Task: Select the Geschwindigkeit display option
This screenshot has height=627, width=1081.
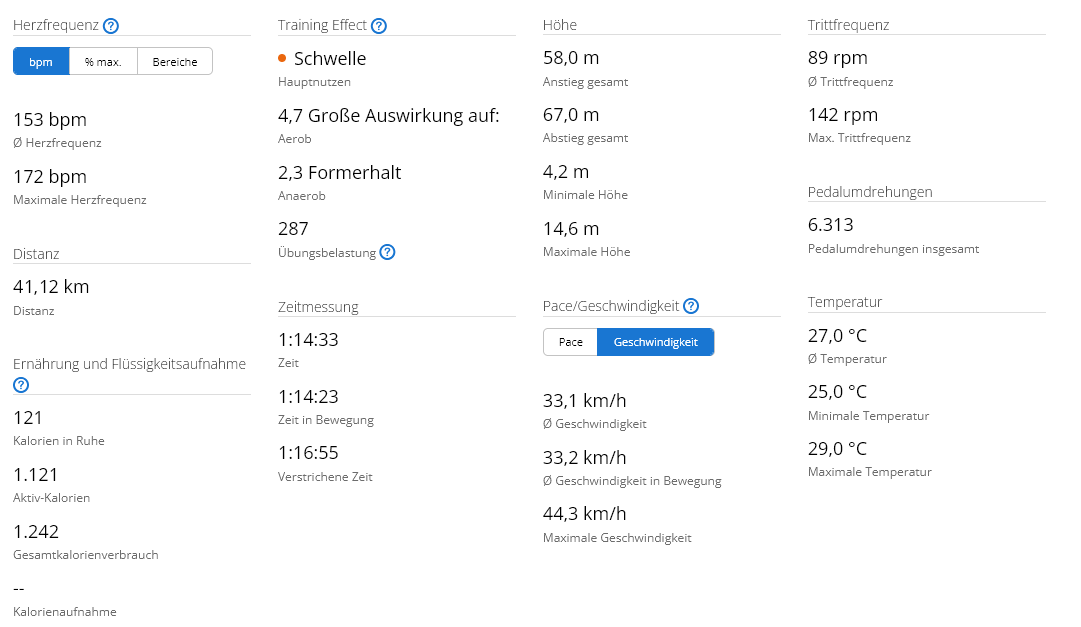Action: pos(655,342)
